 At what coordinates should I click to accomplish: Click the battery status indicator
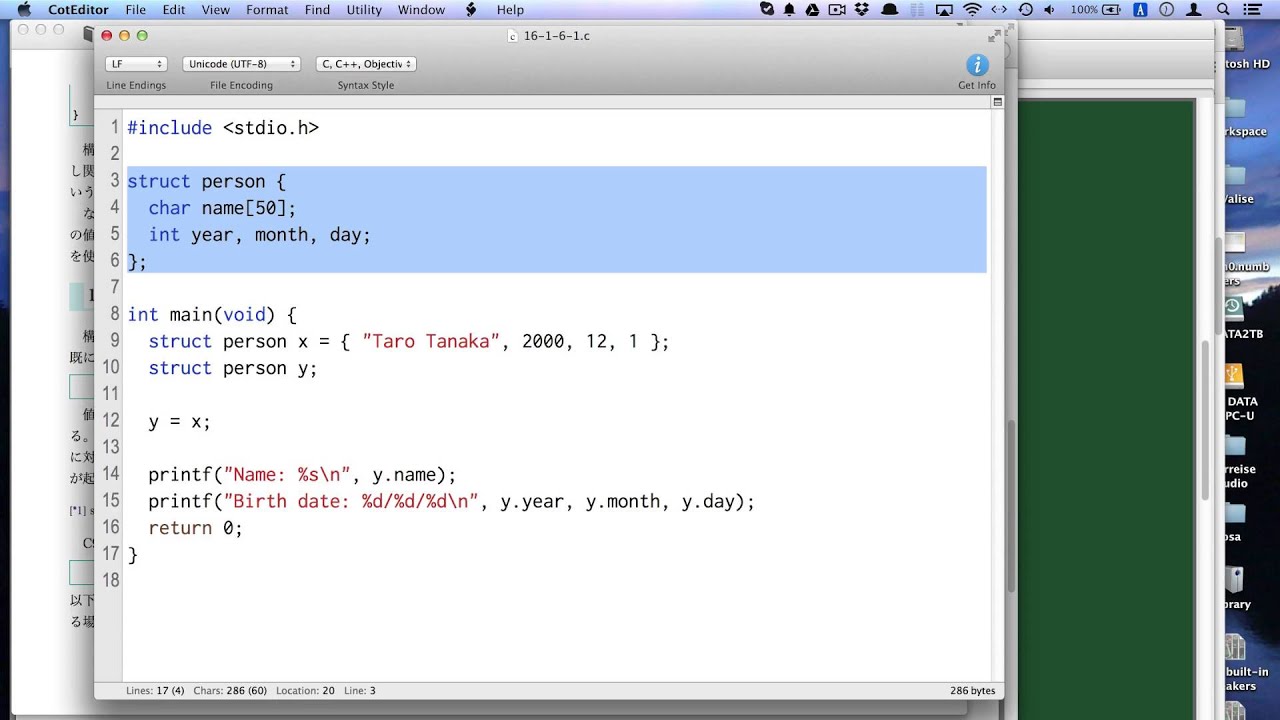(x=1096, y=9)
